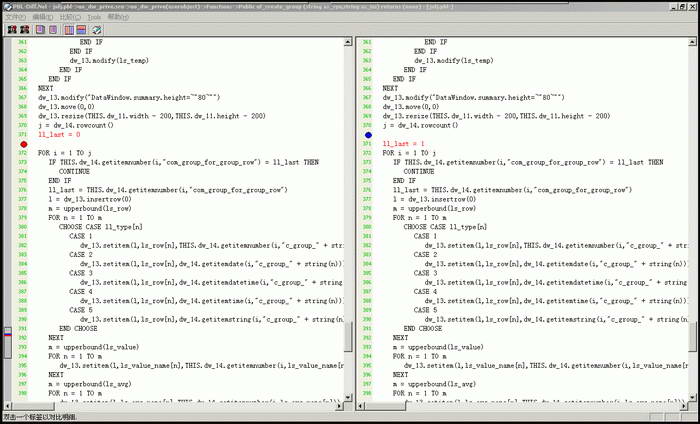Click changed line 'll_last = 0' in left pane

[59, 134]
